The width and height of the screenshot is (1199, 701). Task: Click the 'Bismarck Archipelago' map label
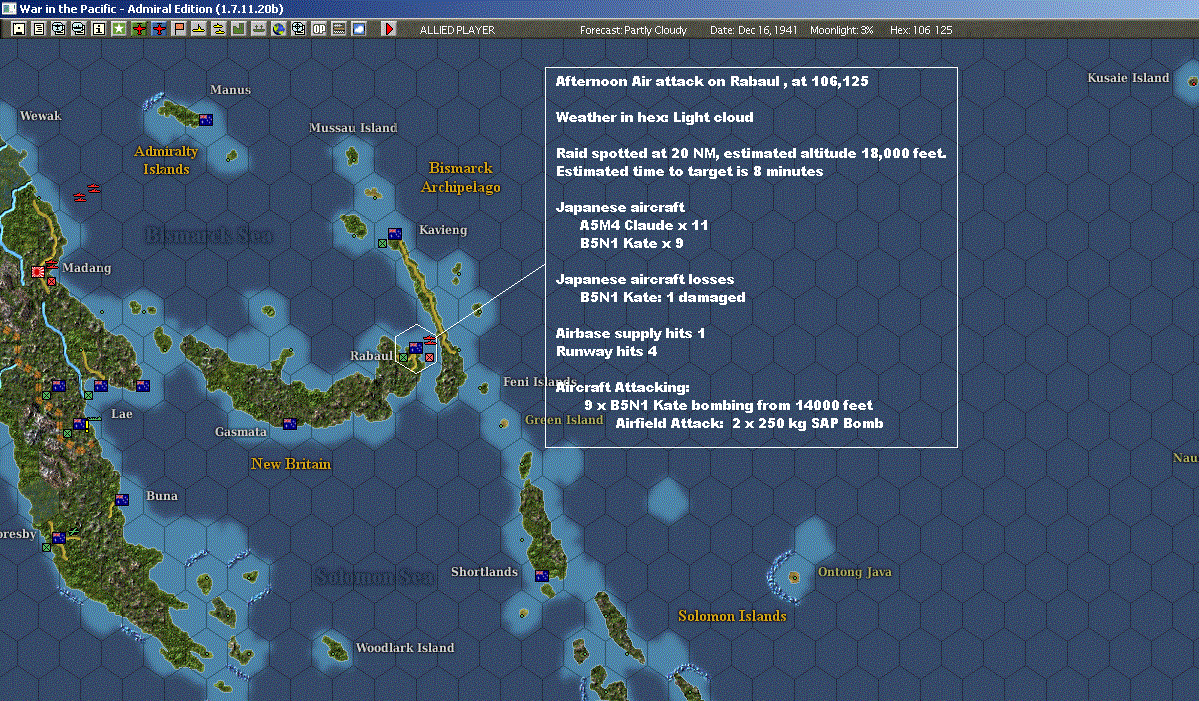pyautogui.click(x=460, y=177)
